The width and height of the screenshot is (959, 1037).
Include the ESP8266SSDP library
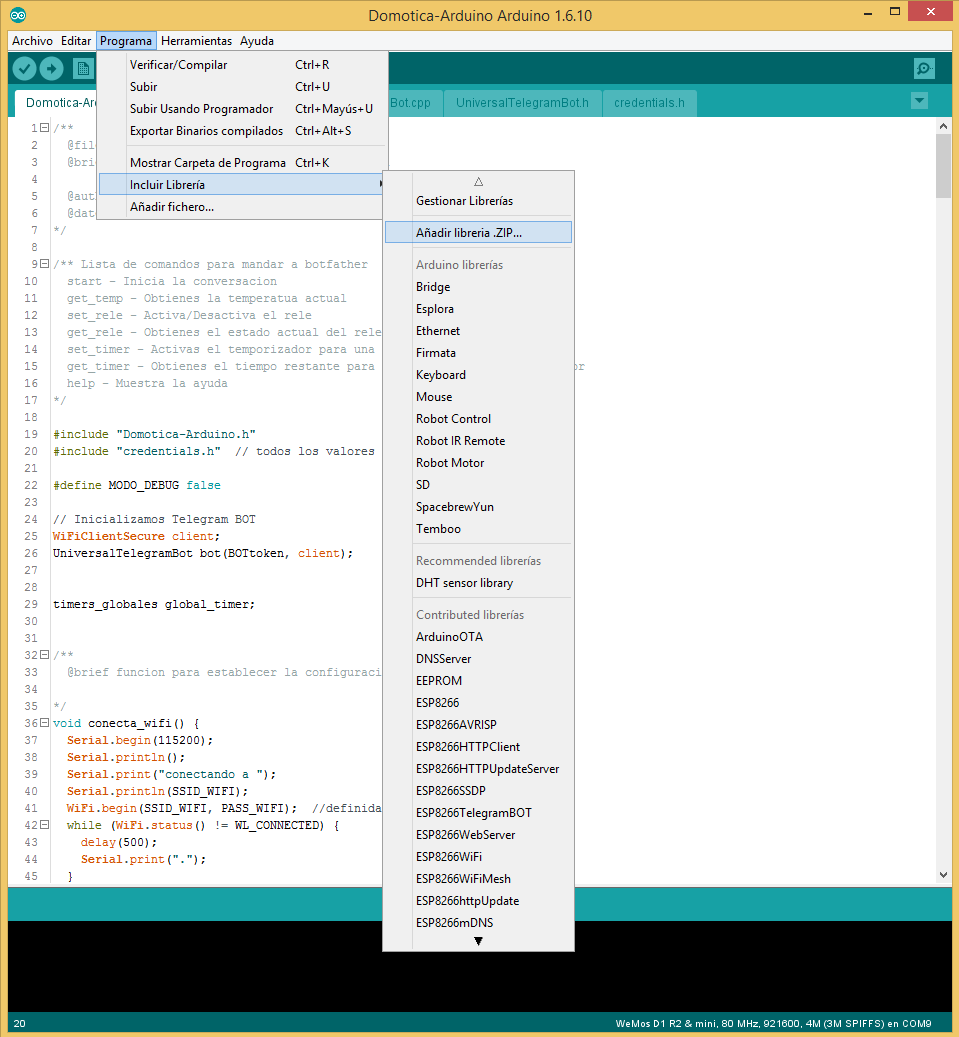click(478, 790)
